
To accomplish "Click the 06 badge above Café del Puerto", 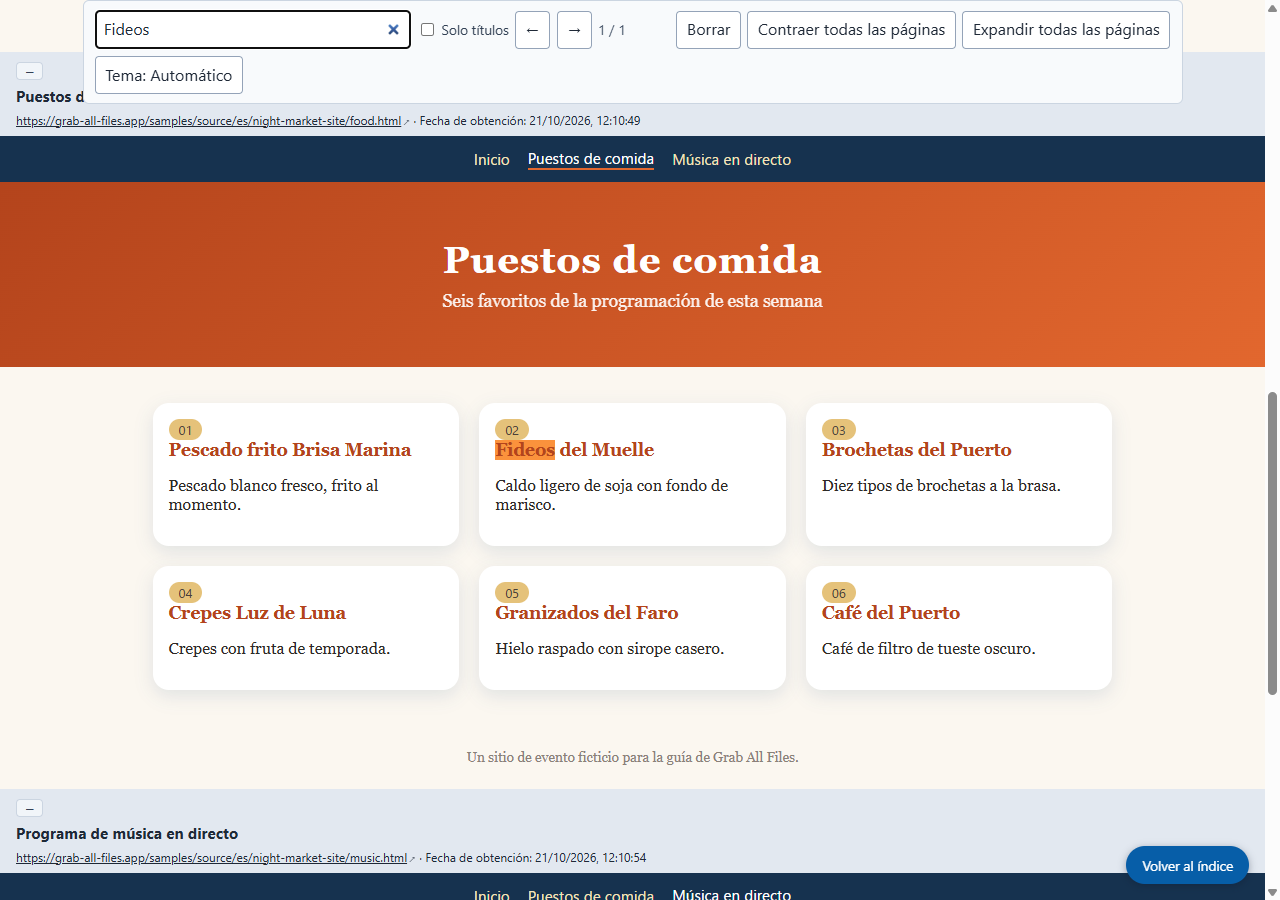I will 839,593.
